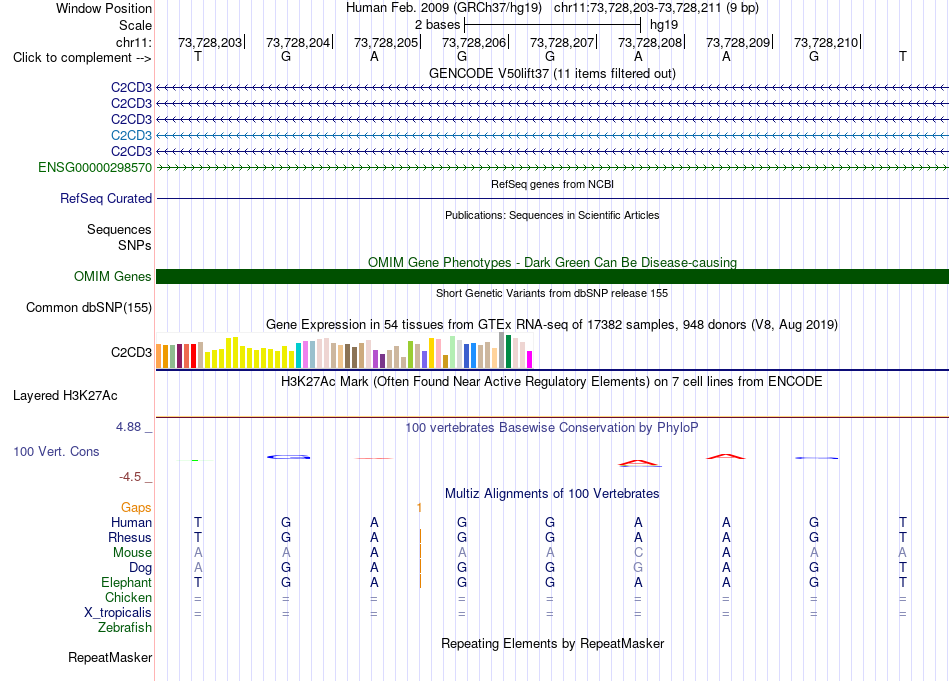The width and height of the screenshot is (950, 681).
Task: Click the Sequences subtrack label
Action: [x=119, y=229]
